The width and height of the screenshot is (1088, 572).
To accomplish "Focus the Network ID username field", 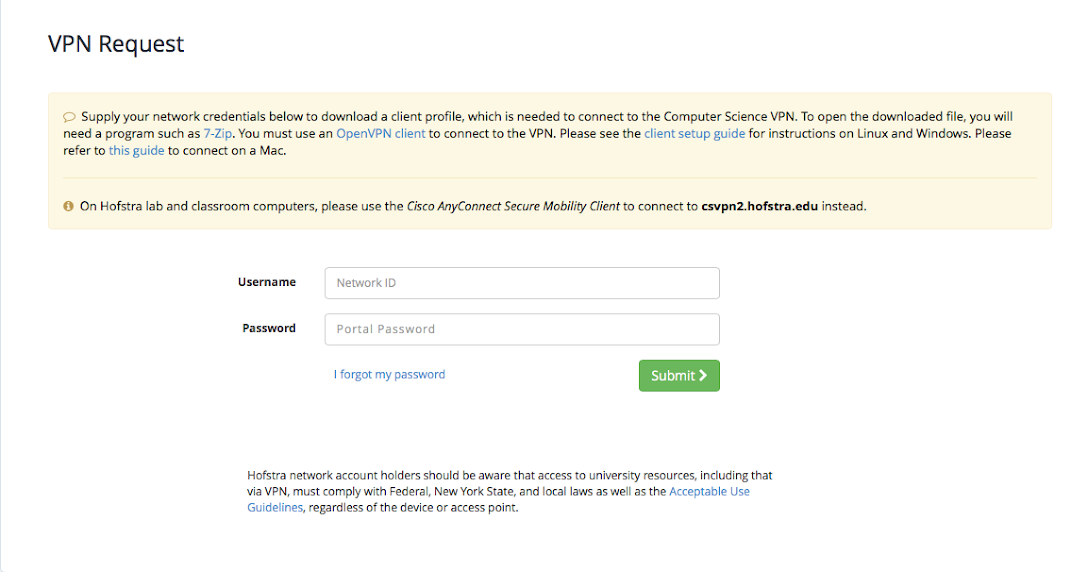I will point(521,283).
